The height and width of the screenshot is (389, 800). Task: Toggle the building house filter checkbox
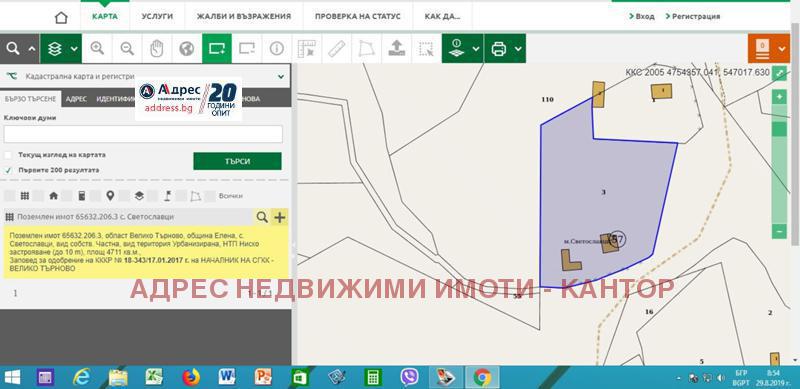click(38, 196)
